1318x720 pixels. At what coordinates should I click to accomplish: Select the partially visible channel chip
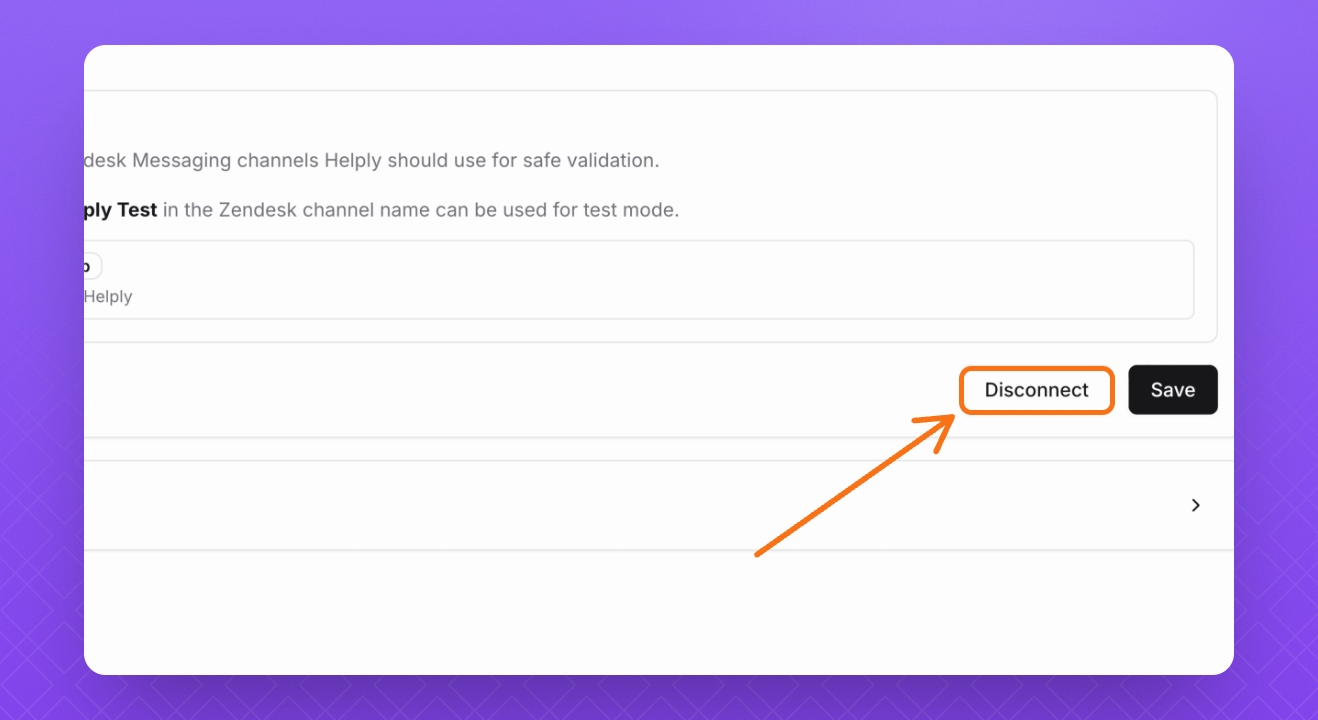click(x=91, y=266)
